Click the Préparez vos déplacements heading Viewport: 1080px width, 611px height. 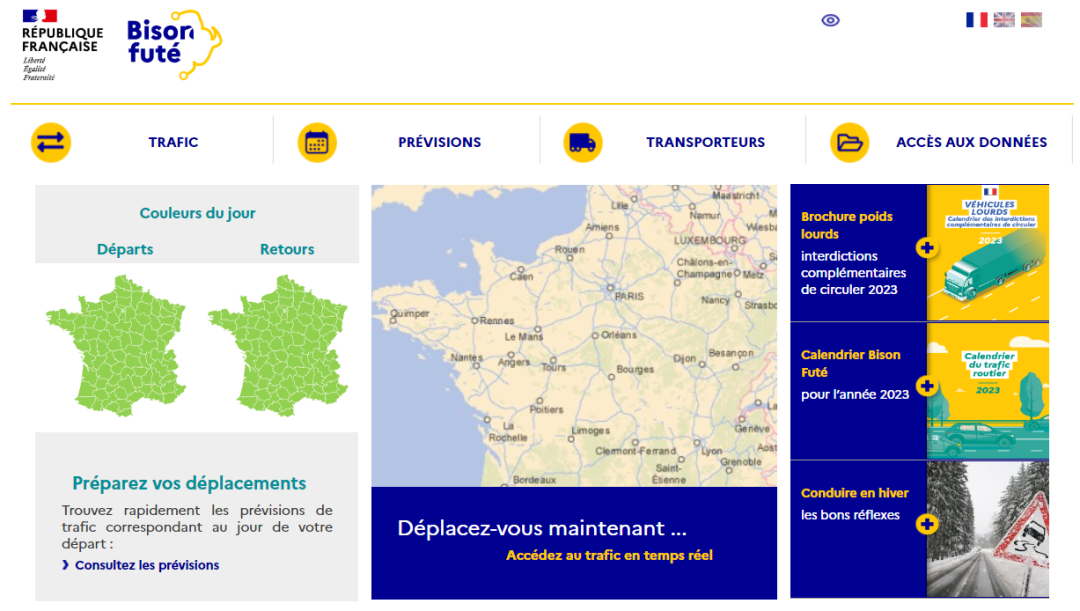(x=189, y=484)
